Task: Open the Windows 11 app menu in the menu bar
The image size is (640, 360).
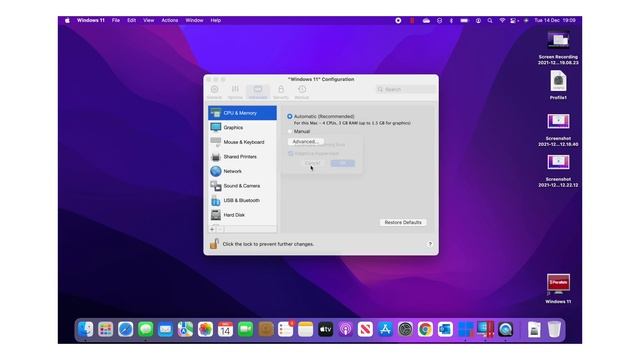Action: coord(91,20)
